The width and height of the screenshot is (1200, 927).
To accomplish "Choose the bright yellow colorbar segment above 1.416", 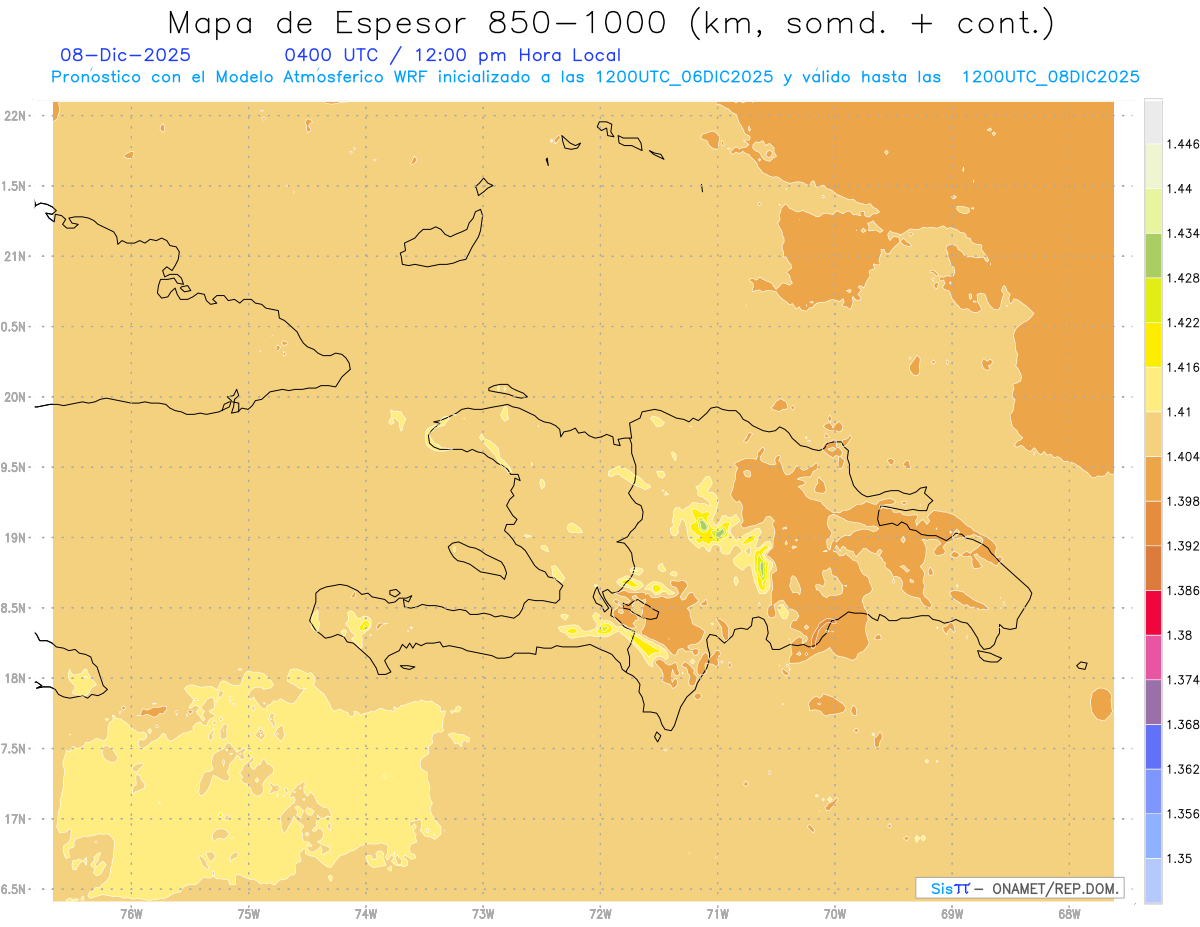I will [1153, 344].
